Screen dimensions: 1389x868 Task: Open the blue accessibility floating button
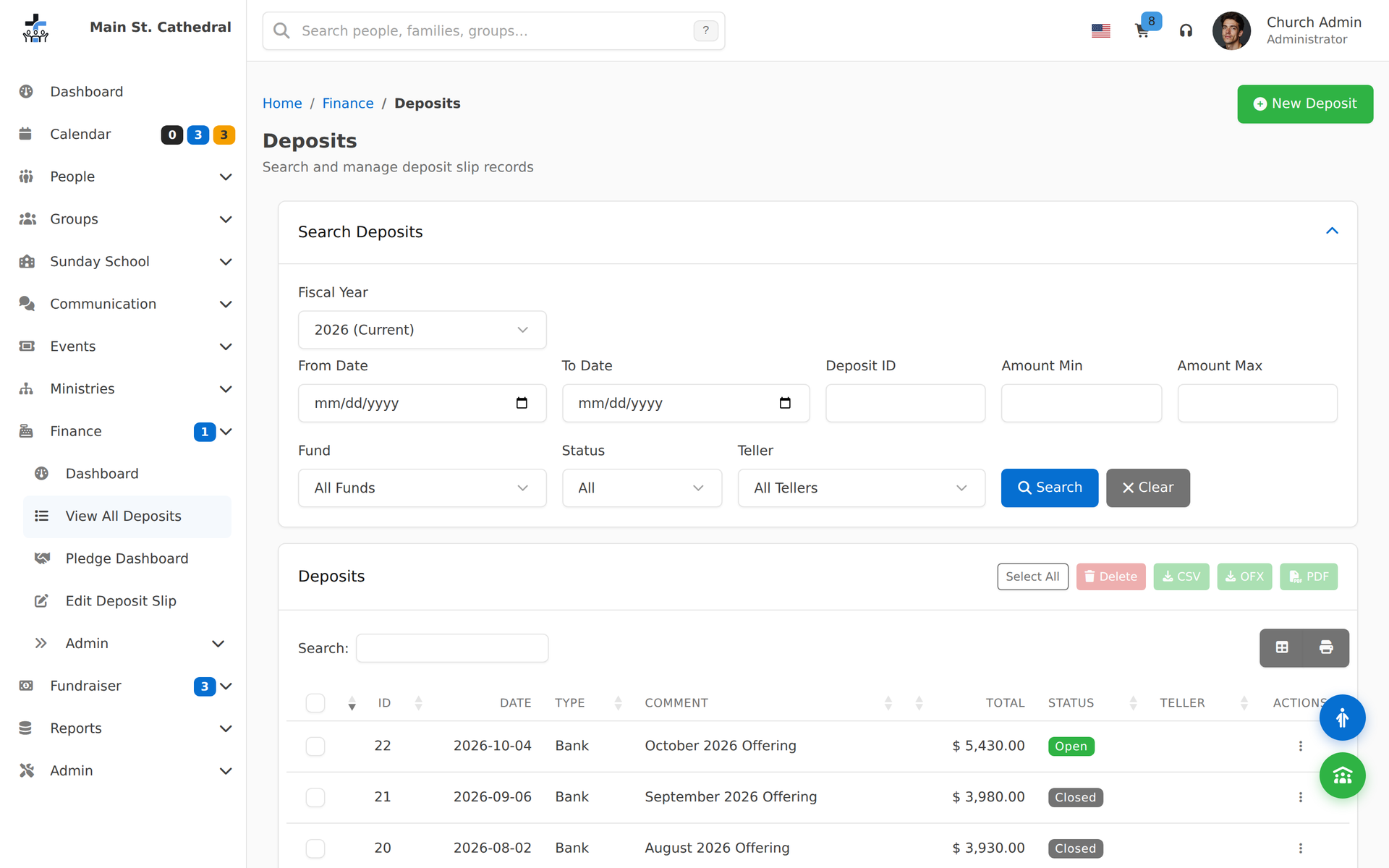1342,718
